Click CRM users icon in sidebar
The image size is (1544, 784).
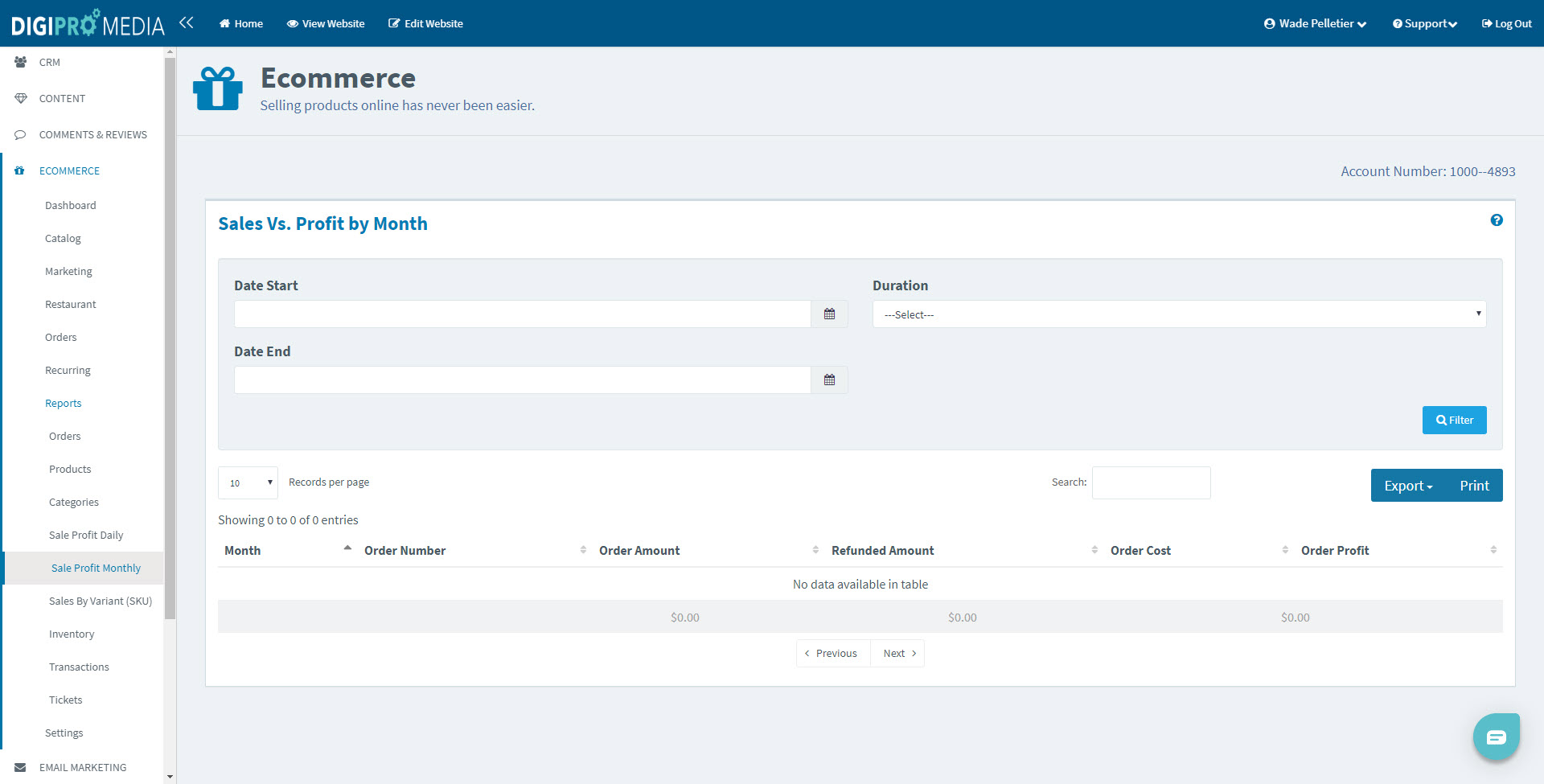click(21, 62)
